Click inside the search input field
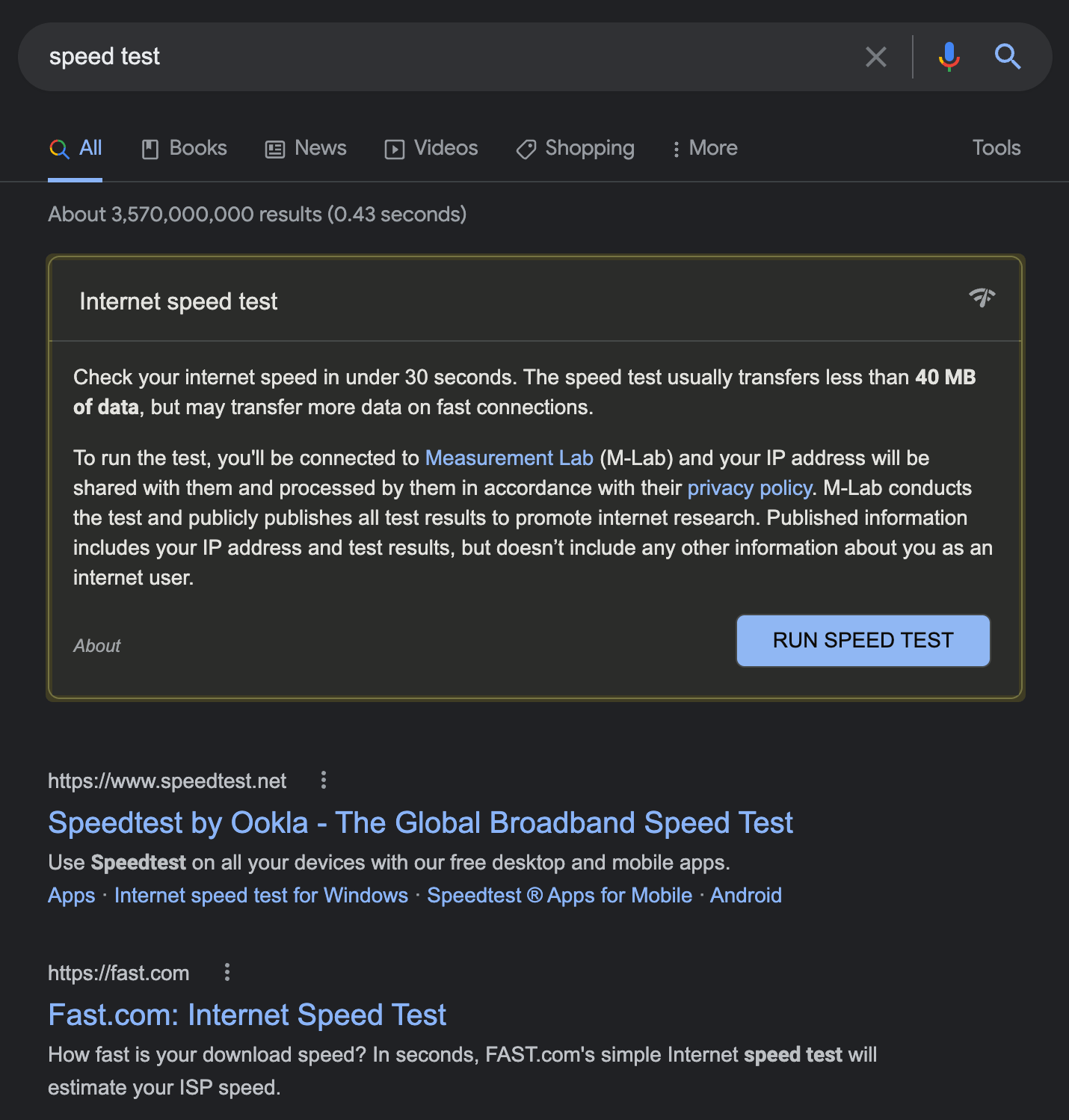Image resolution: width=1069 pixels, height=1120 pixels. tap(449, 56)
